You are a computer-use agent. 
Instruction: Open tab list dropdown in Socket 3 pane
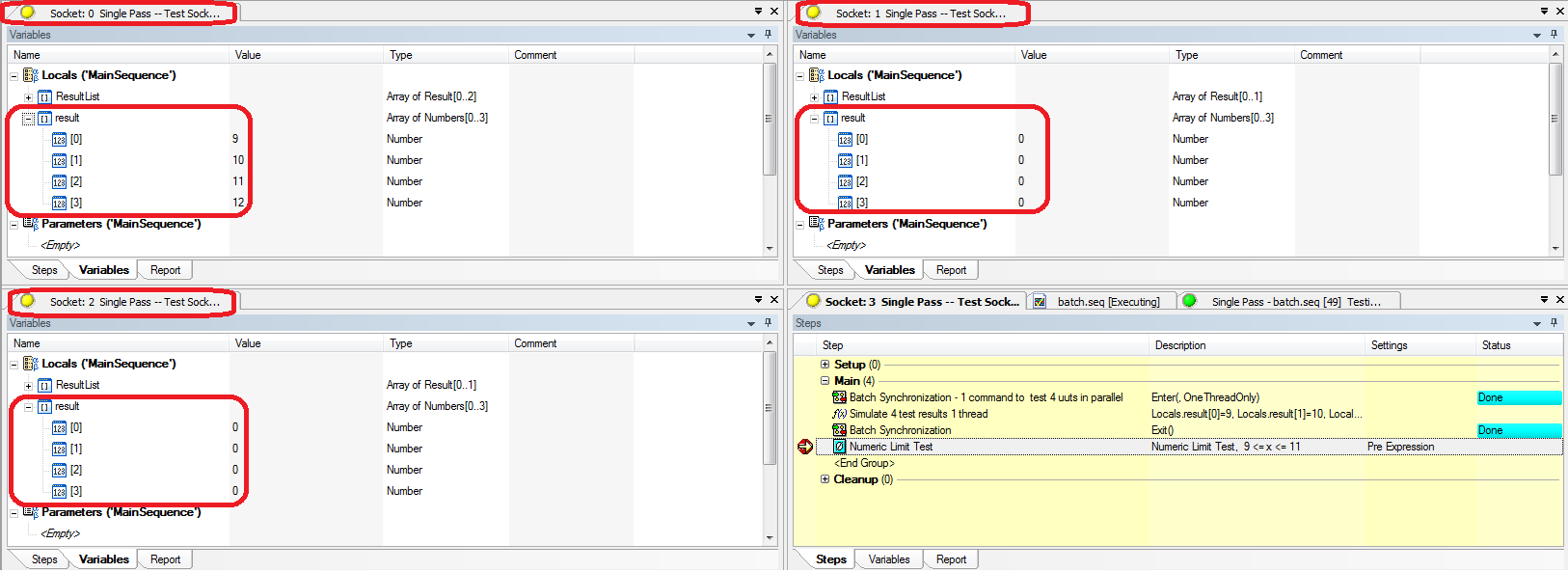point(1544,300)
